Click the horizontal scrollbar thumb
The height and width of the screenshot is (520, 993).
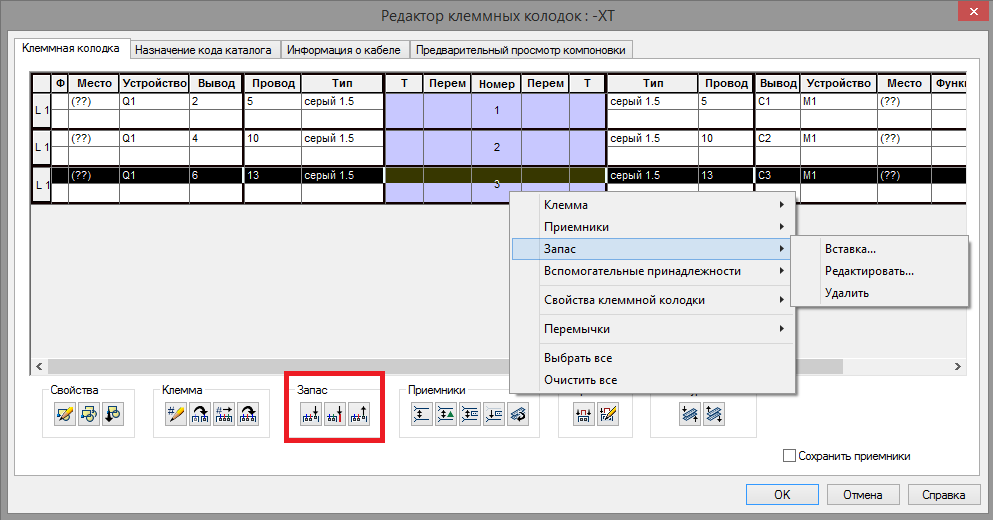[x=445, y=366]
